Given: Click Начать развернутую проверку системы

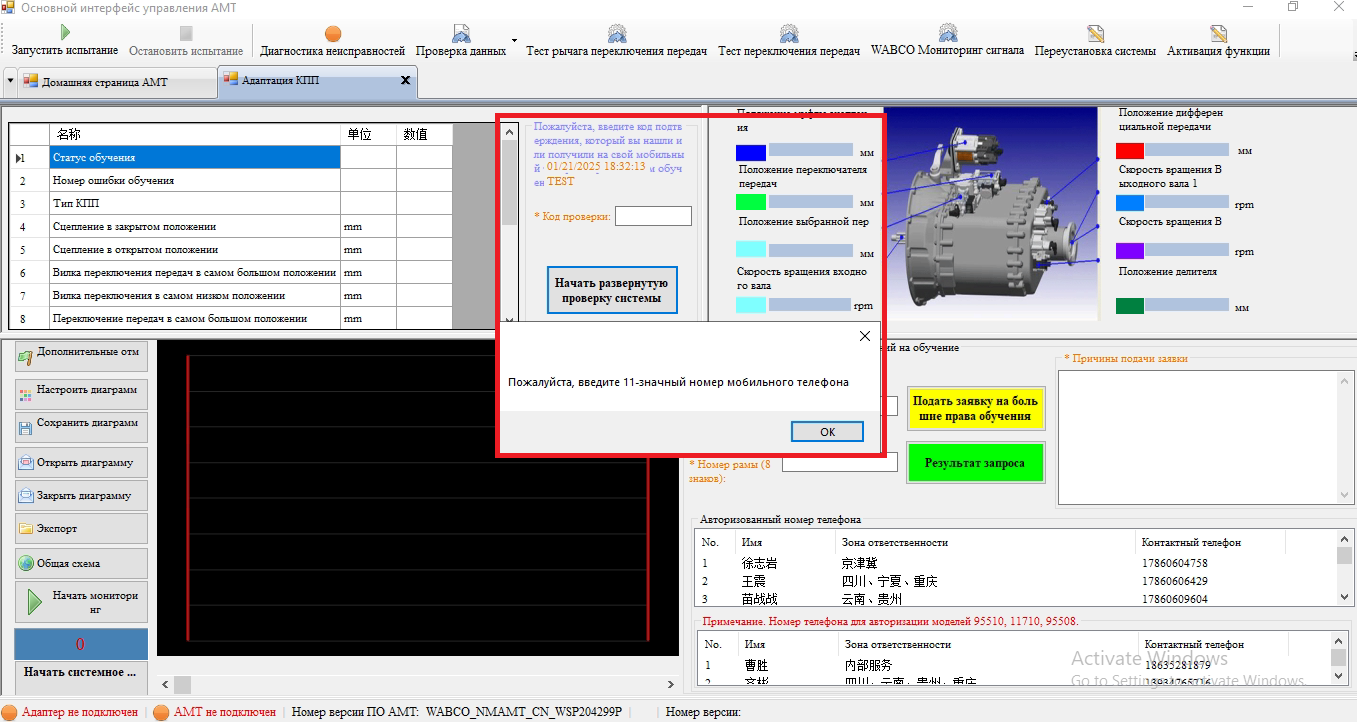Looking at the screenshot, I should 612,290.
